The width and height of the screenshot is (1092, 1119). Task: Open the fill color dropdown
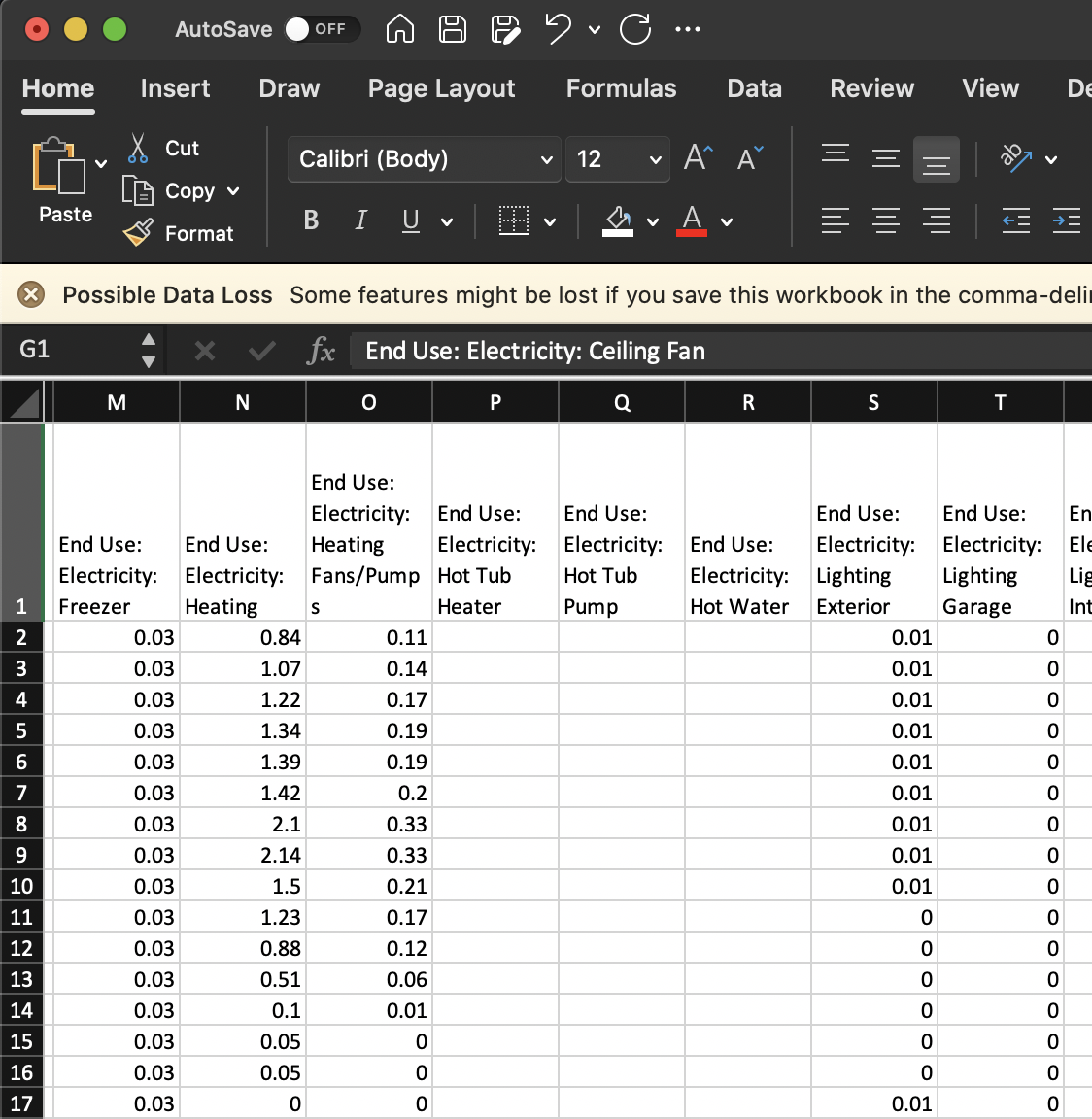[x=653, y=221]
